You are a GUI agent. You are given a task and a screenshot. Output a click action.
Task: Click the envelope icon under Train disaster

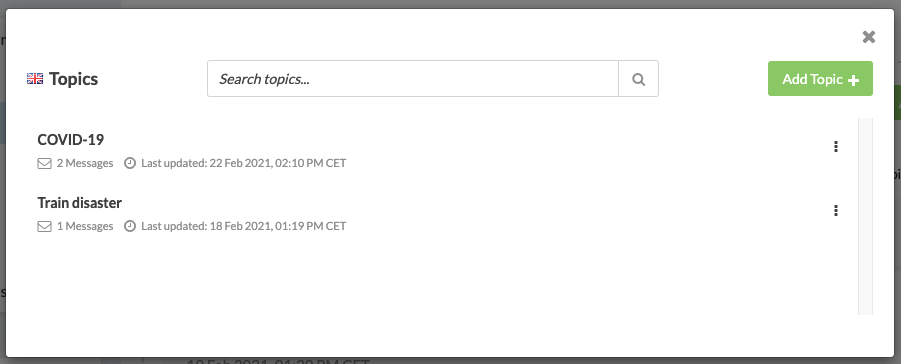coord(44,227)
